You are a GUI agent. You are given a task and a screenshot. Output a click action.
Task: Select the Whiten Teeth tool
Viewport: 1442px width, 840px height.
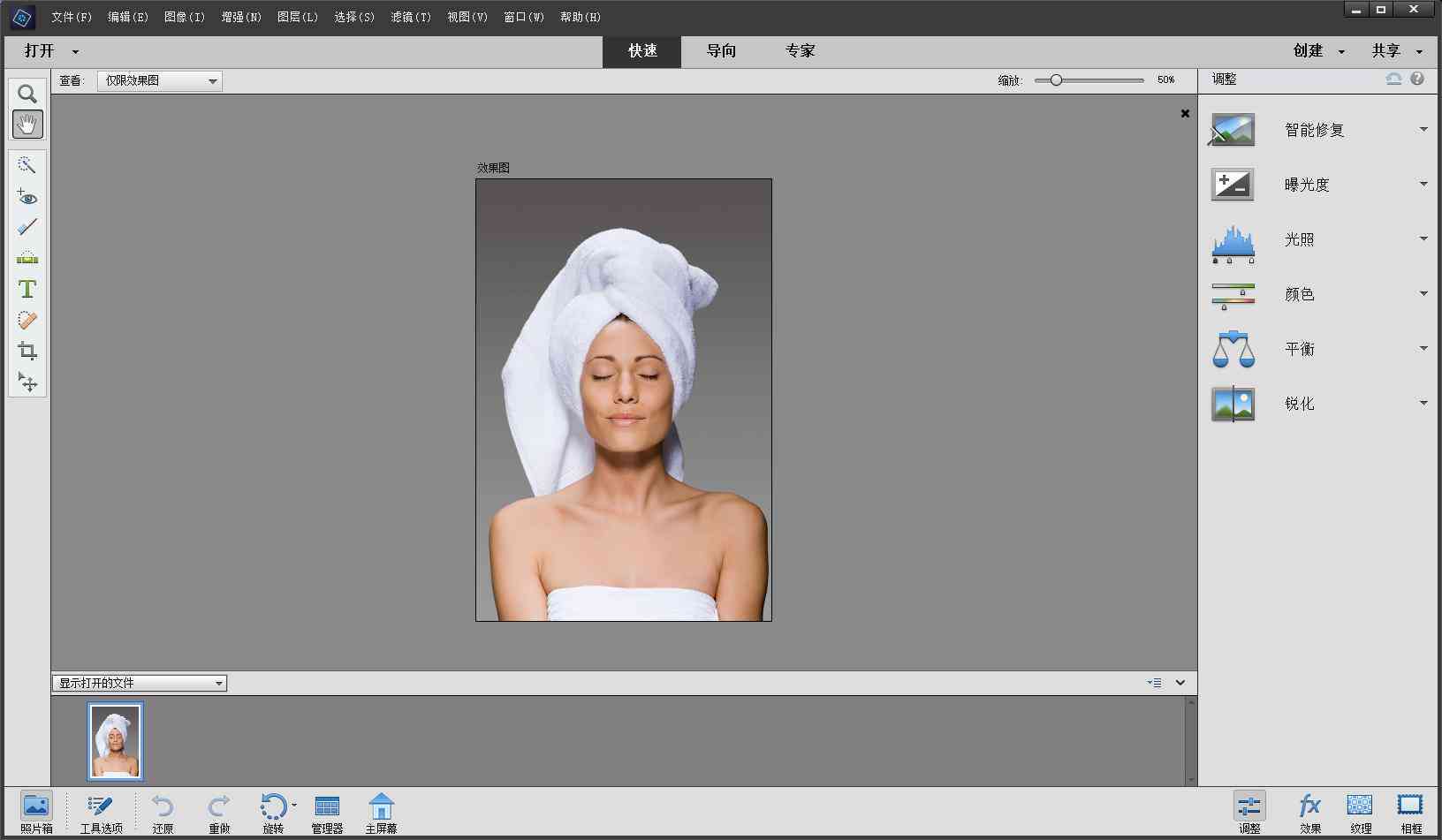pos(27,227)
